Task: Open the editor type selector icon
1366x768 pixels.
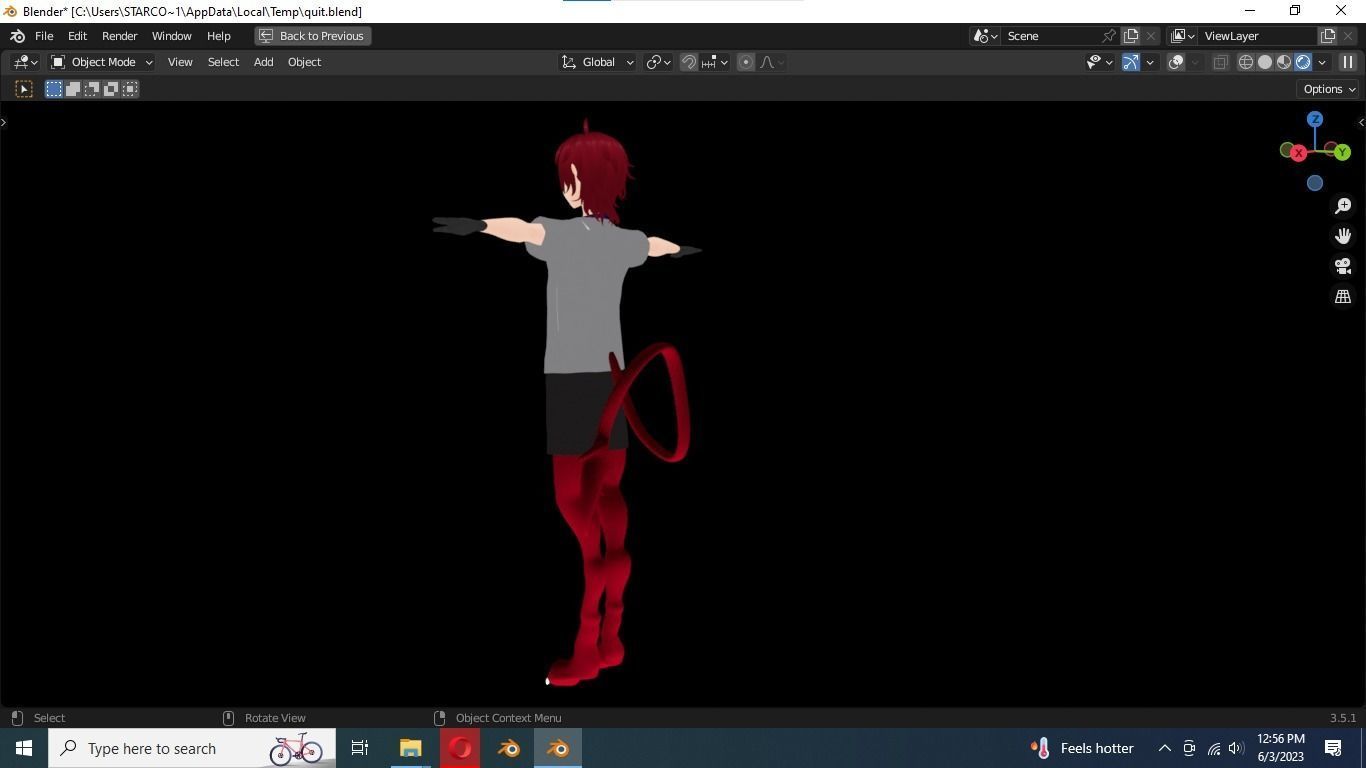Action: point(20,61)
